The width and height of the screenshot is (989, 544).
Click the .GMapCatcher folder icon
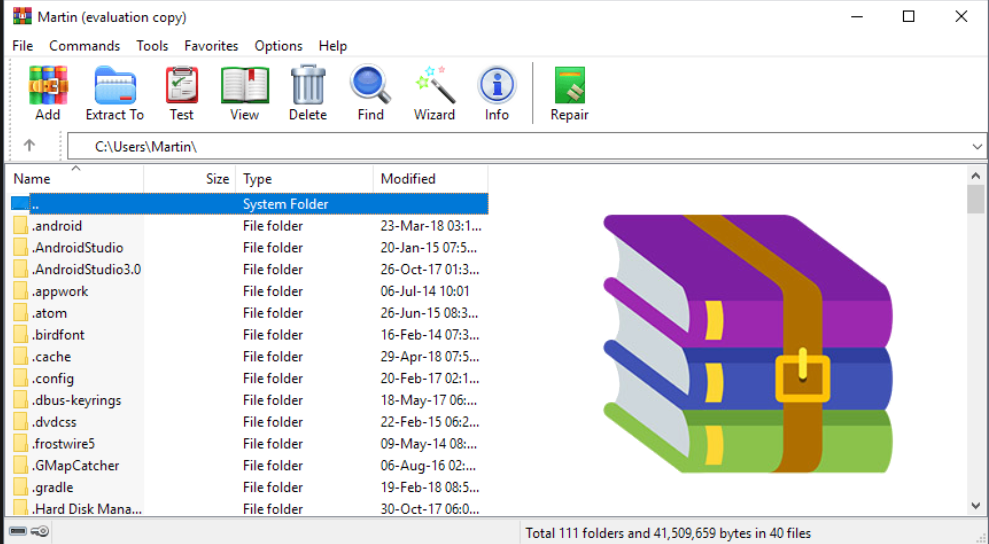point(21,465)
